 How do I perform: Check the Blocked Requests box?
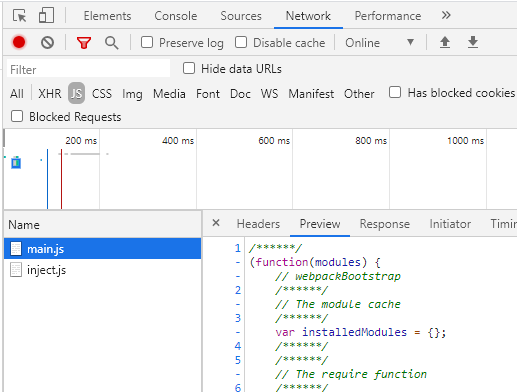coord(17,116)
